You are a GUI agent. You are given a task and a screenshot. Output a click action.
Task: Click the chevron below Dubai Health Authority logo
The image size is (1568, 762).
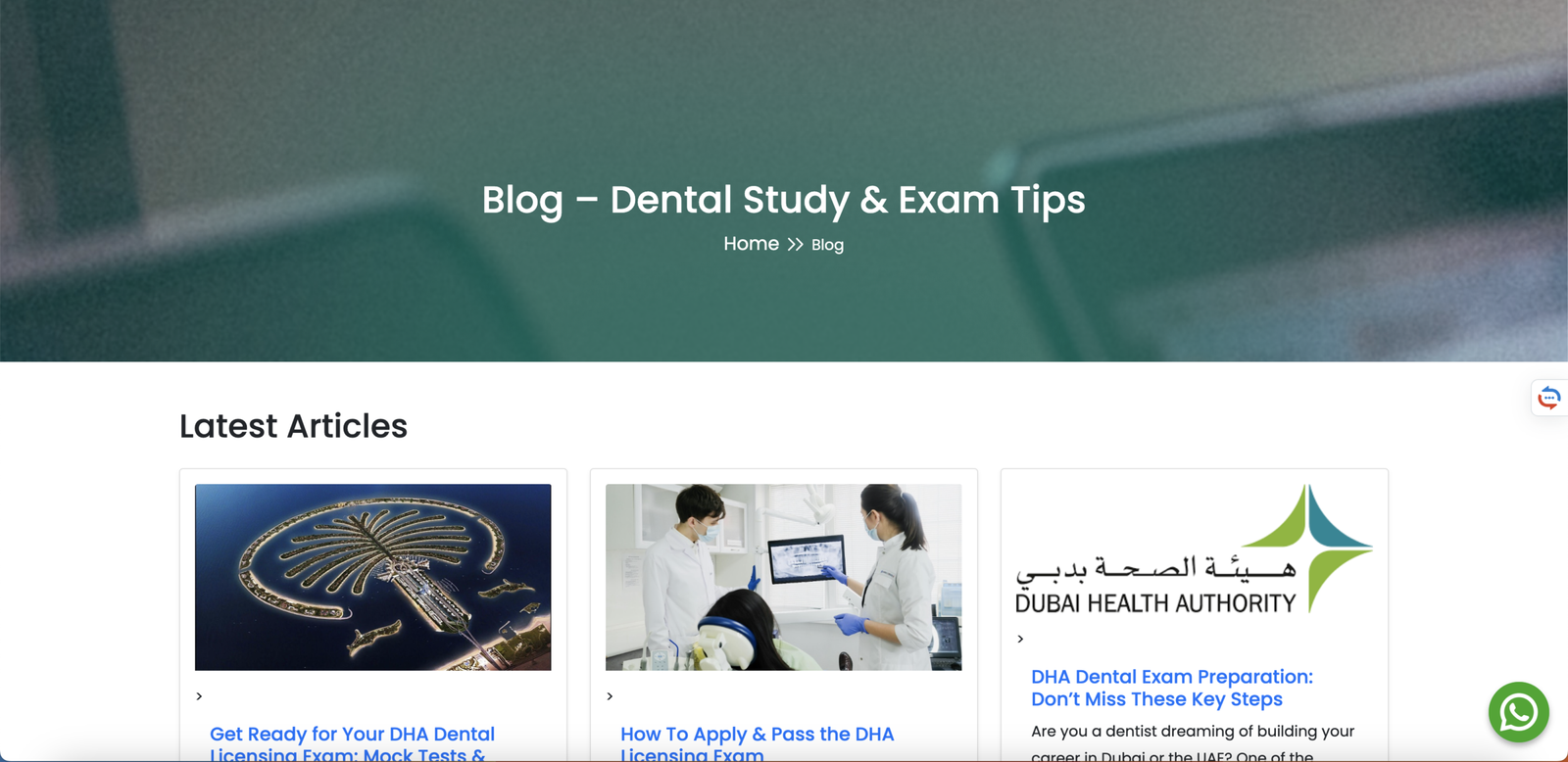point(1020,639)
